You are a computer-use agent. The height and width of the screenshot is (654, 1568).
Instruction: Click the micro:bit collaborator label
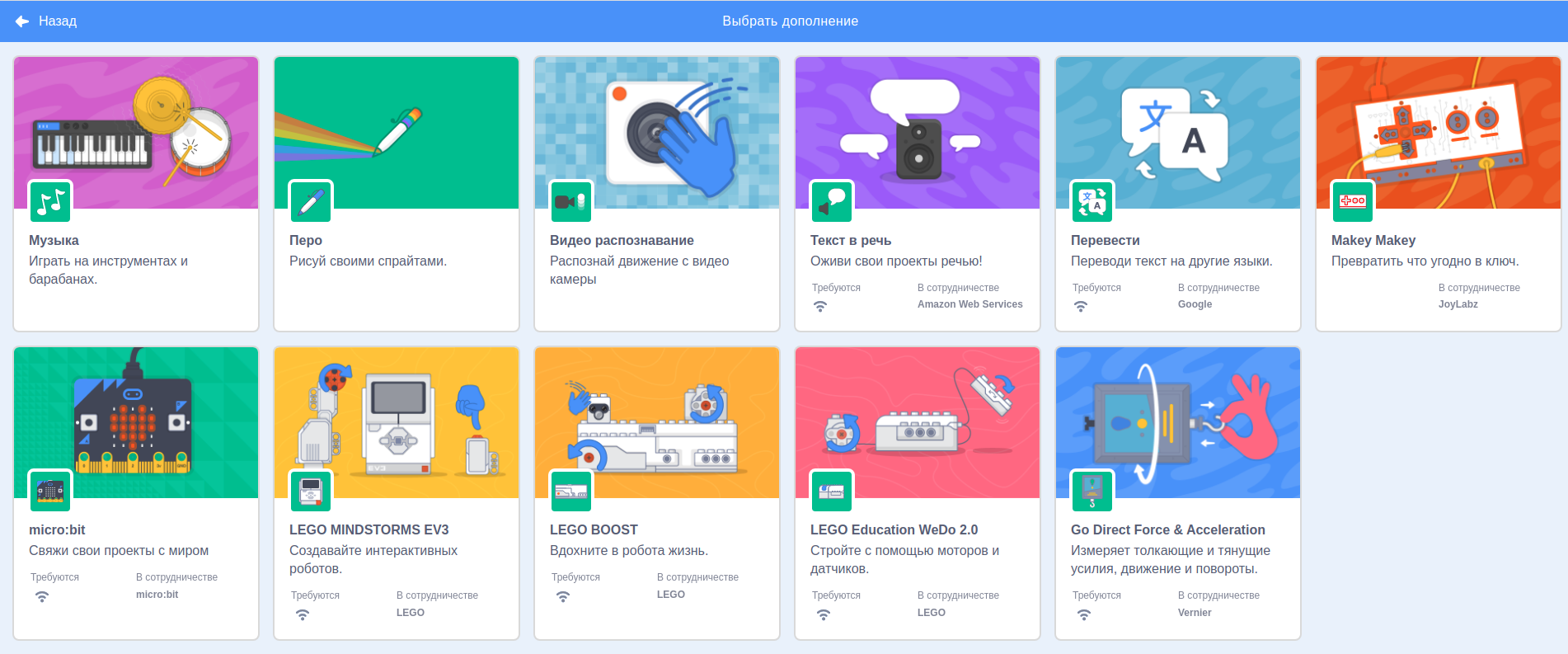[157, 595]
